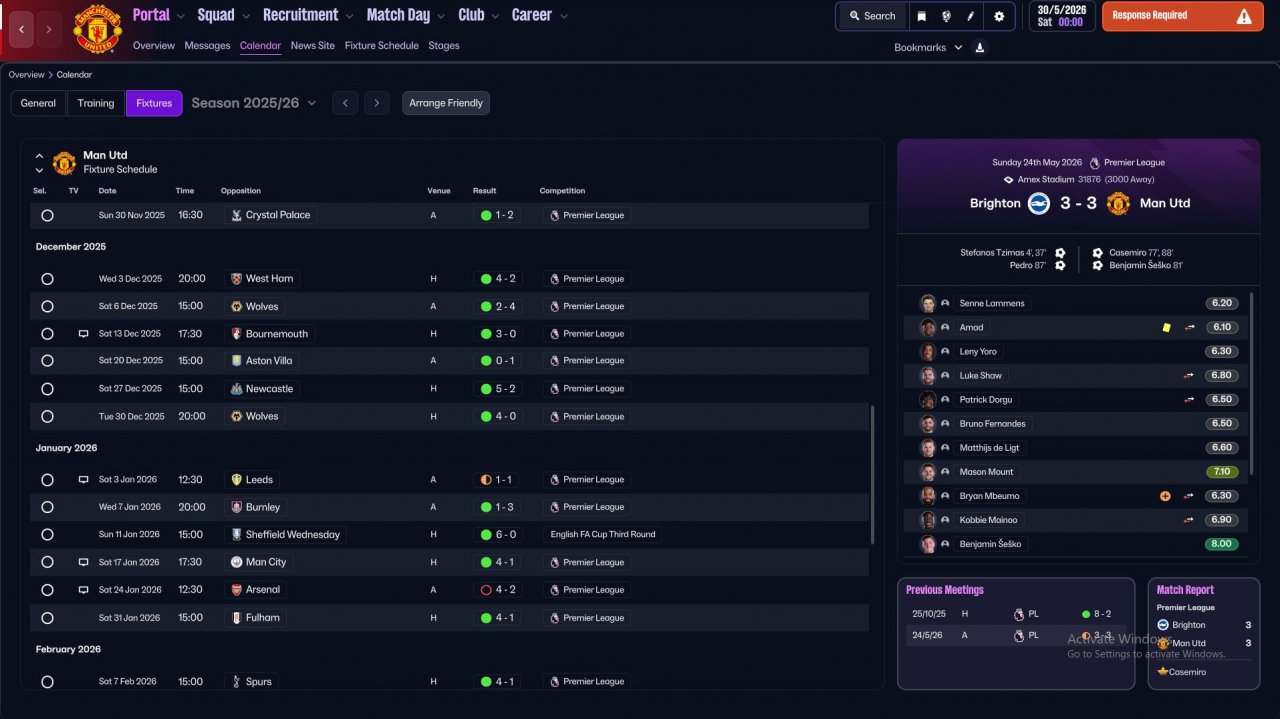Click the Arrange Friendly button
Screen dimensions: 1280x719
446,103
